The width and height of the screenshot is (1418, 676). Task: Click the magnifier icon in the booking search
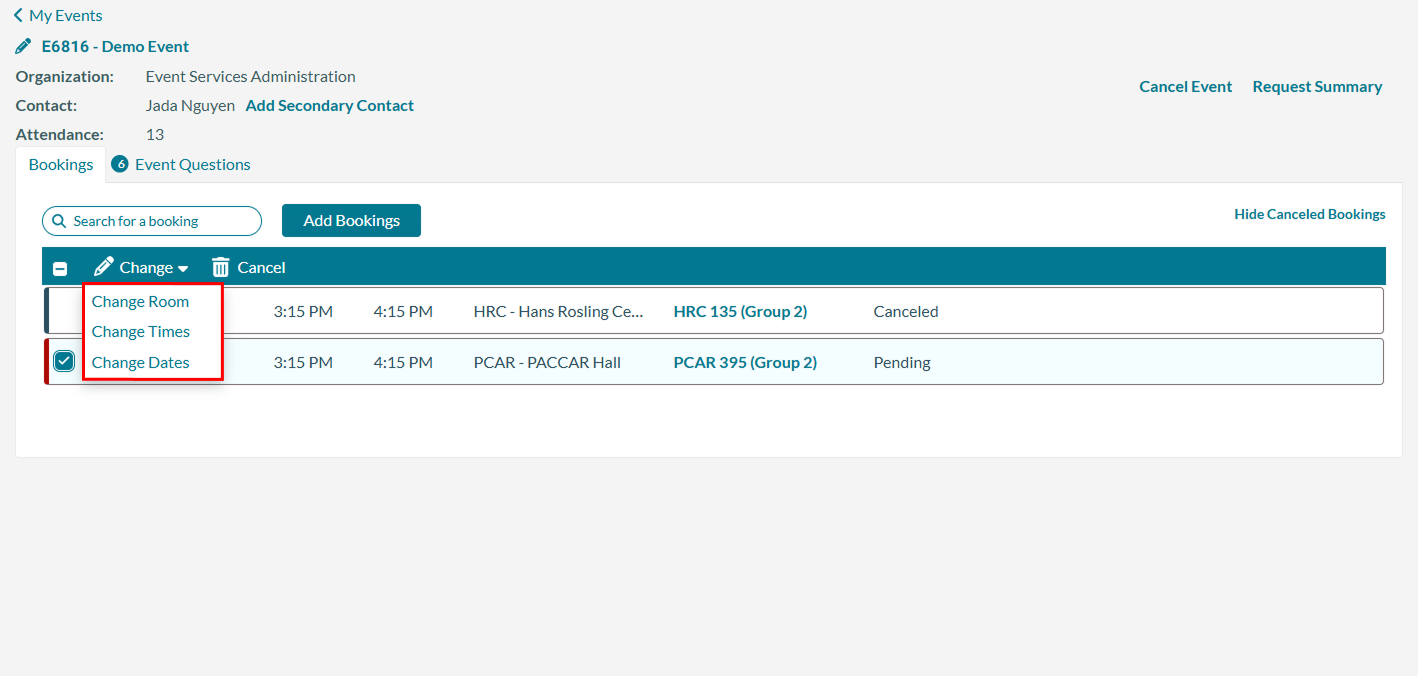(59, 221)
